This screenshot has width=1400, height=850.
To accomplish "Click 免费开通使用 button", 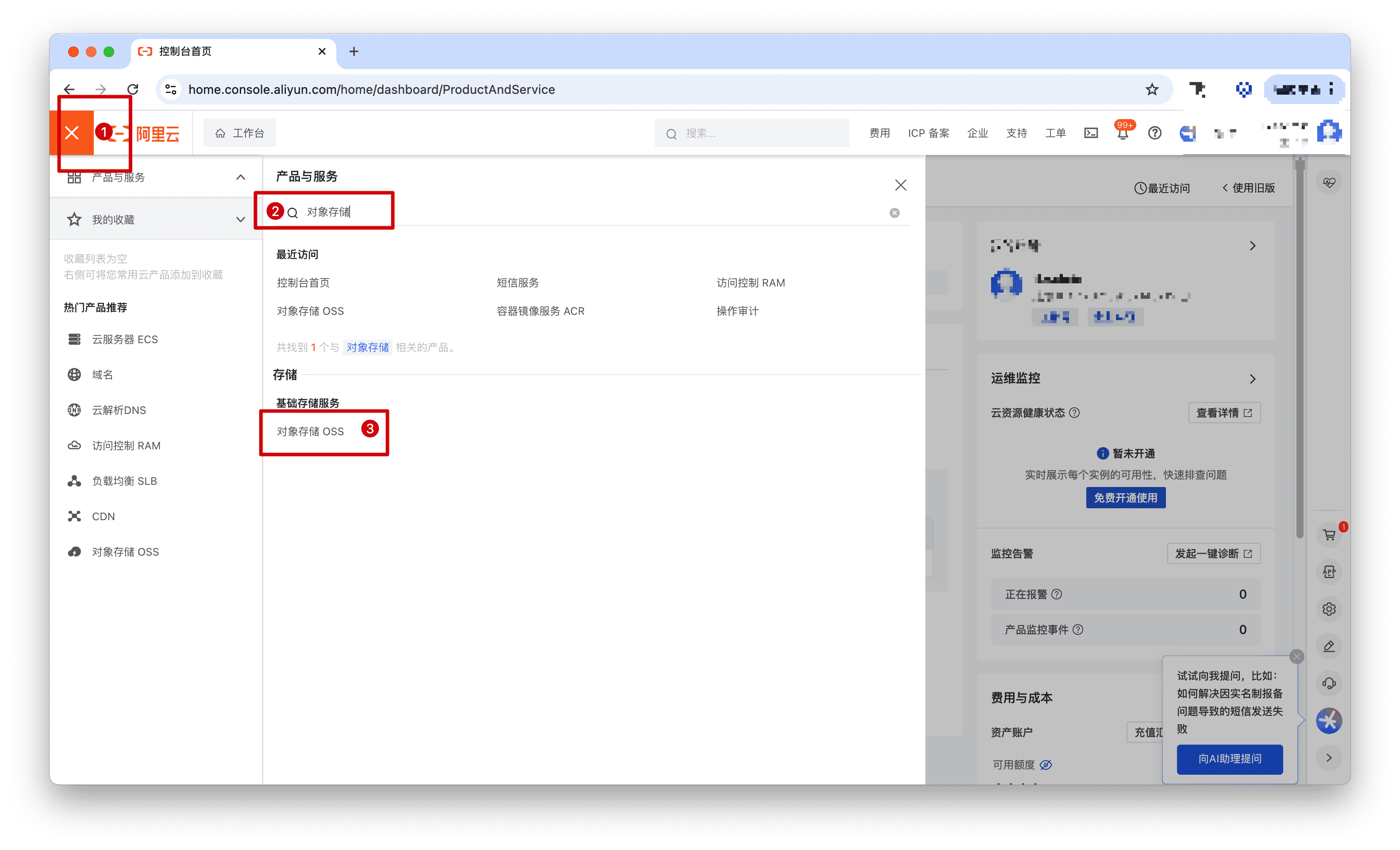I will [1125, 498].
